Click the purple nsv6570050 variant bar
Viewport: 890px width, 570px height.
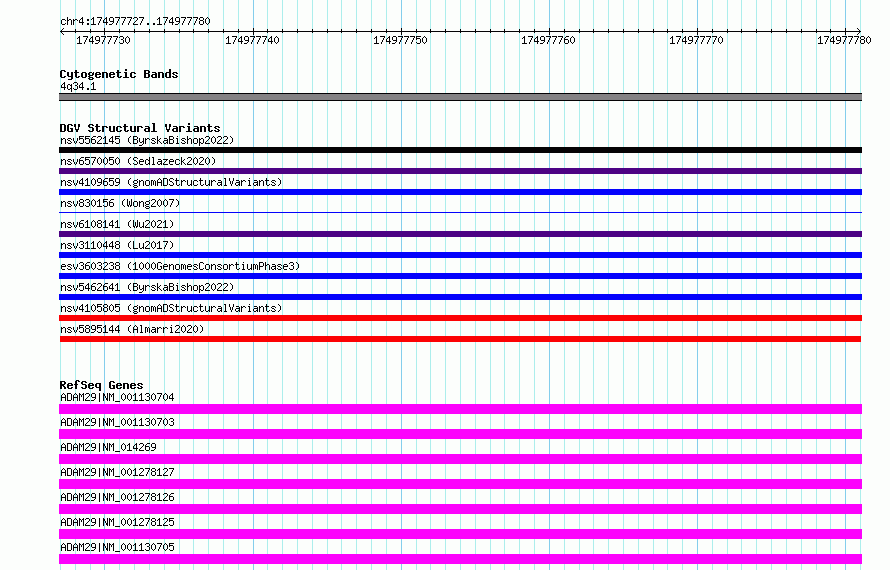460,171
